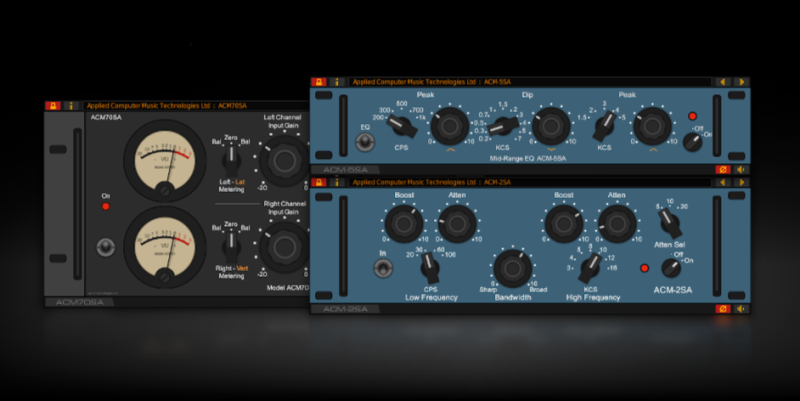800x401 pixels.
Task: Click the speaker icon on ACM-2SA
Action: 741,309
